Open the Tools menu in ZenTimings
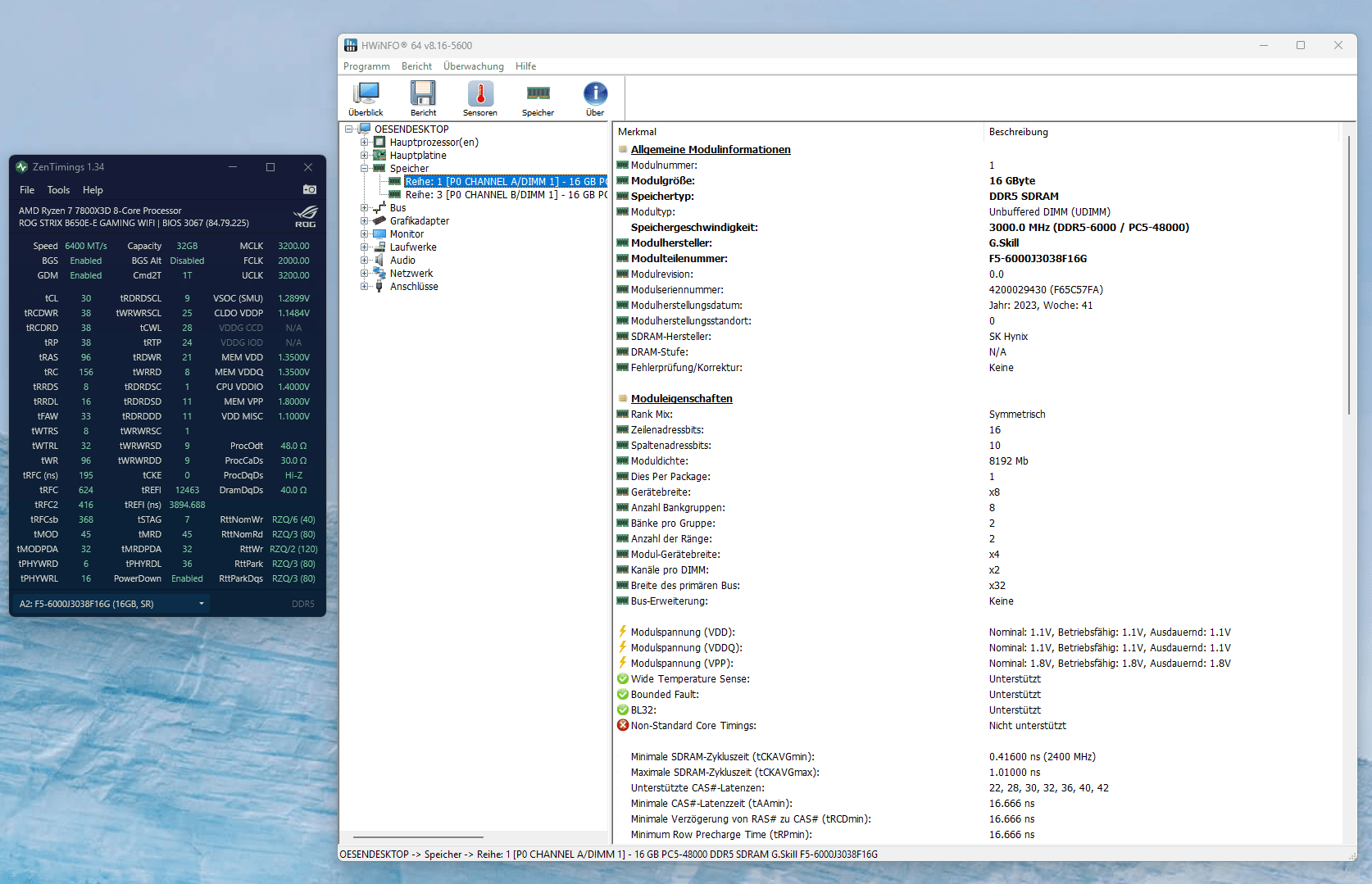1372x884 pixels. pos(58,190)
